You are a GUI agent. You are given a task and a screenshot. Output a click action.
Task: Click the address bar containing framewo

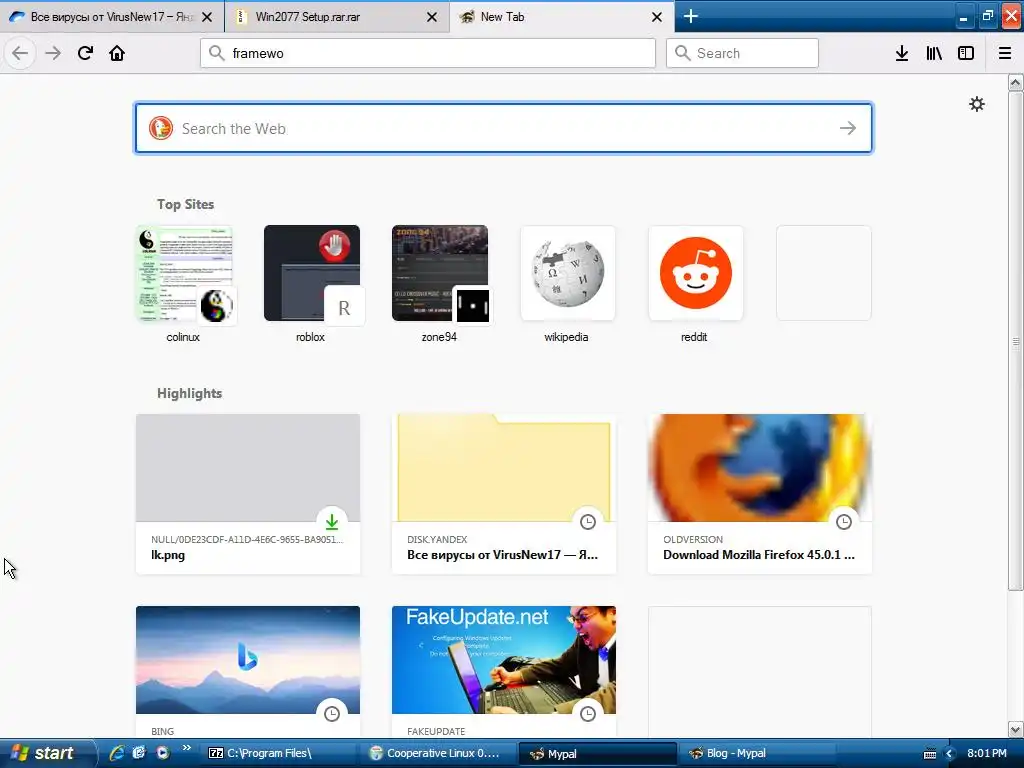[x=428, y=53]
